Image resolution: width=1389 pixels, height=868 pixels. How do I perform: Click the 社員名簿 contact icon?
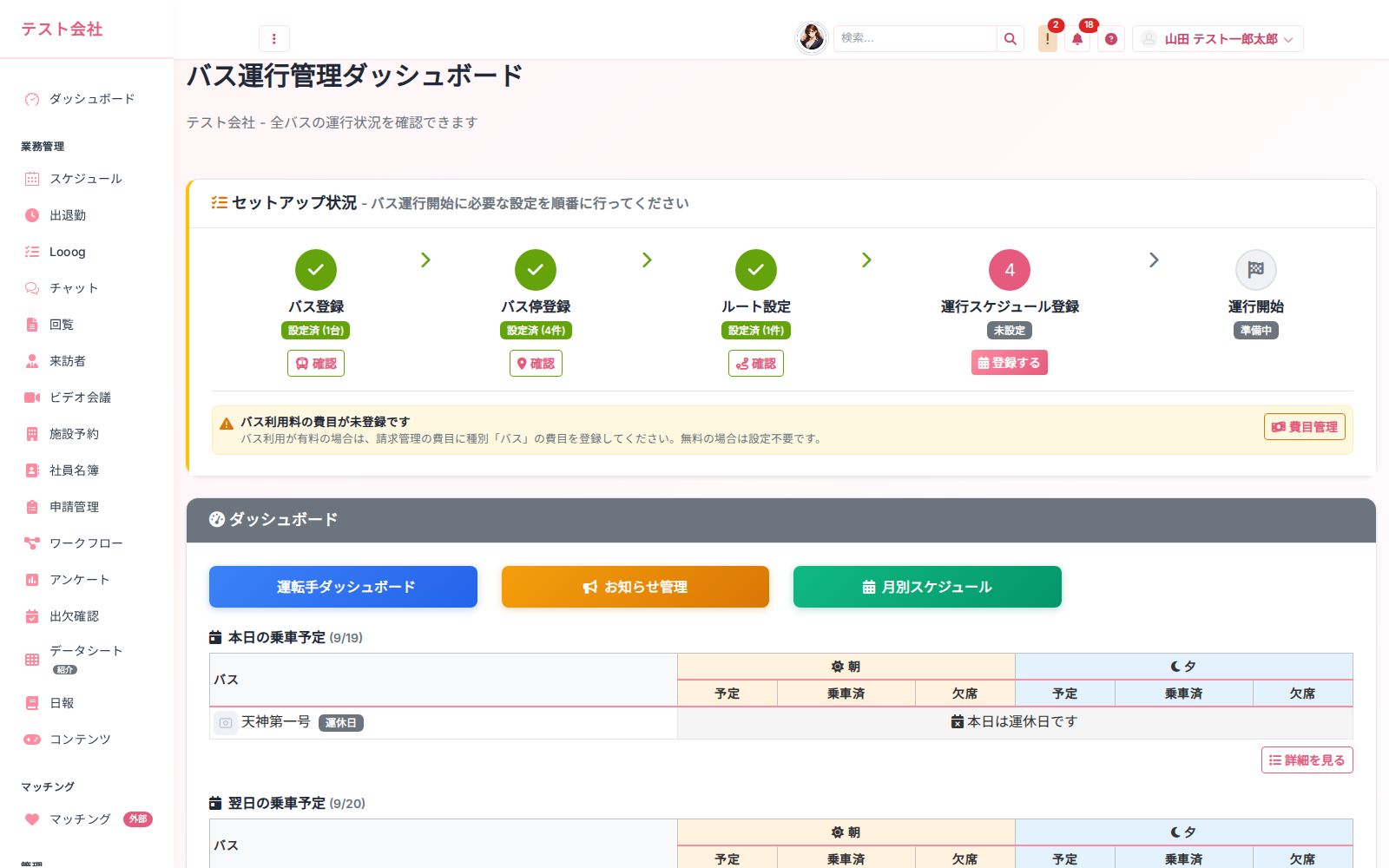(32, 470)
